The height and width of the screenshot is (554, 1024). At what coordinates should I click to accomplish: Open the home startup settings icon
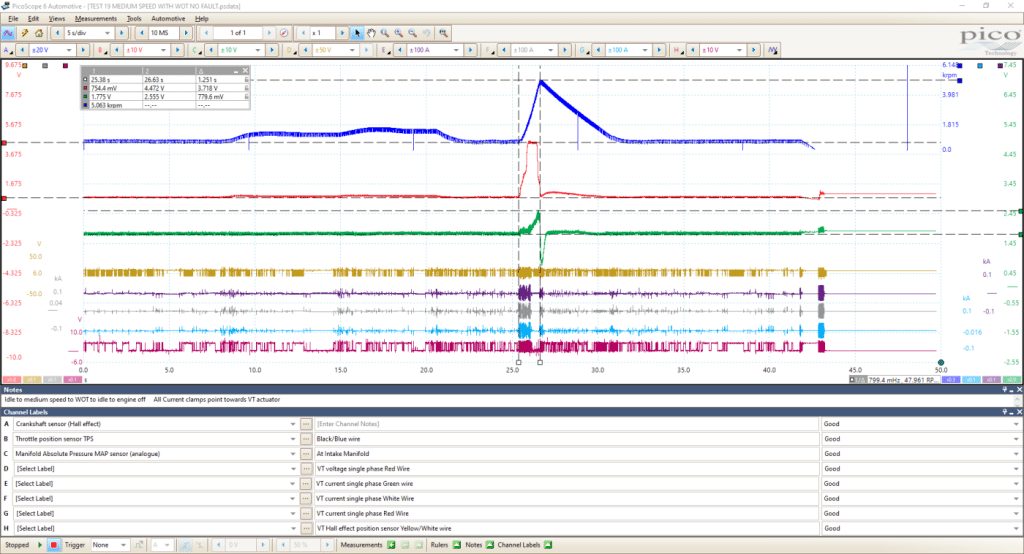tap(39, 33)
